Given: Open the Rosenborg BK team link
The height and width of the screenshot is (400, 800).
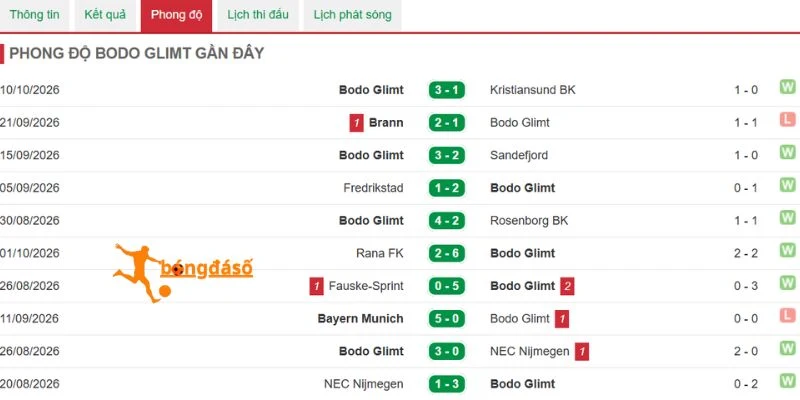Looking at the screenshot, I should 529,221.
